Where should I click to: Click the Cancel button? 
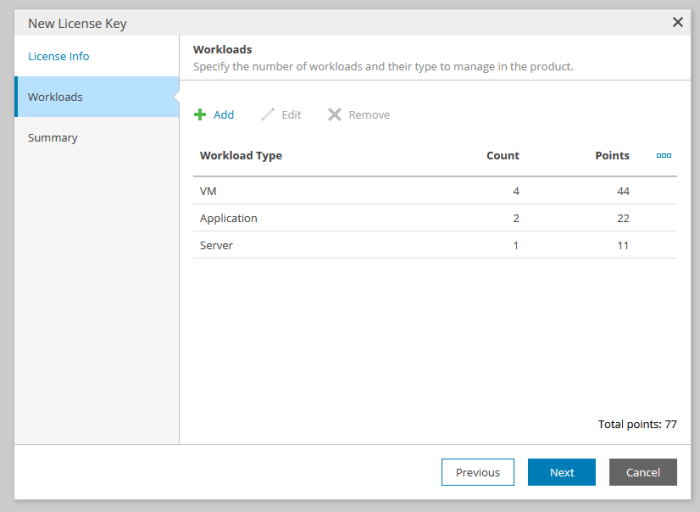[x=643, y=472]
